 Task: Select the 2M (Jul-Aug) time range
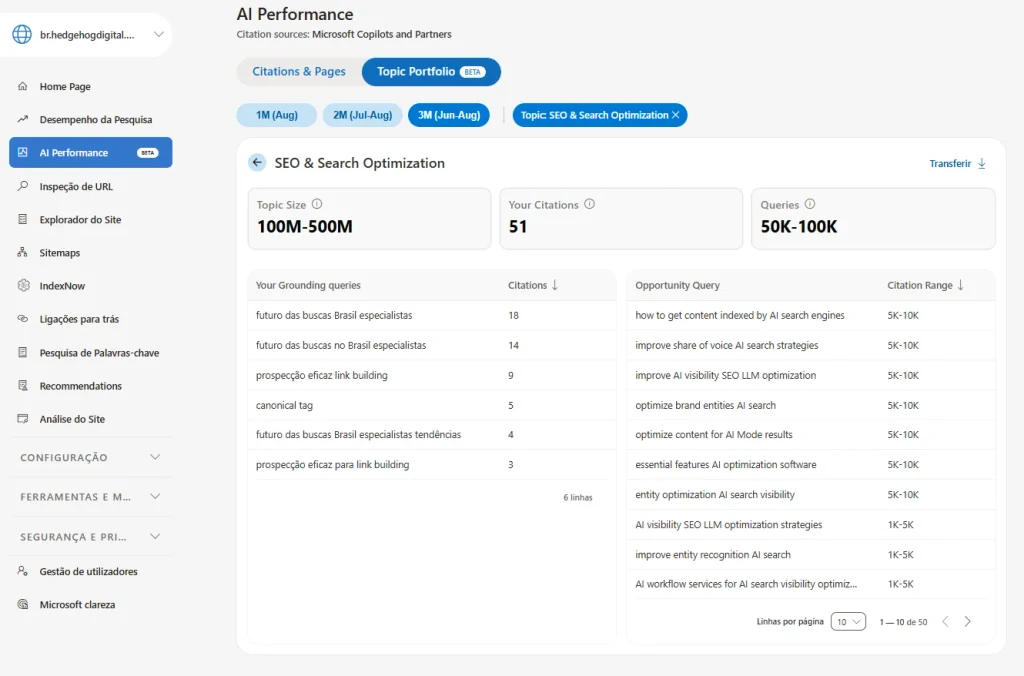(362, 115)
